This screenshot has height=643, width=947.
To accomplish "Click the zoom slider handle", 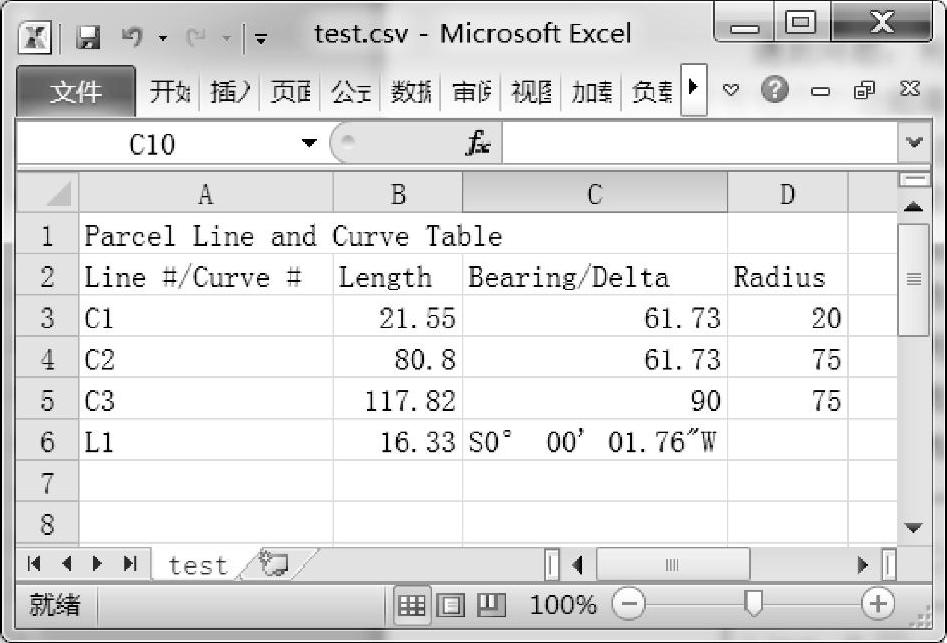I will coord(753,604).
